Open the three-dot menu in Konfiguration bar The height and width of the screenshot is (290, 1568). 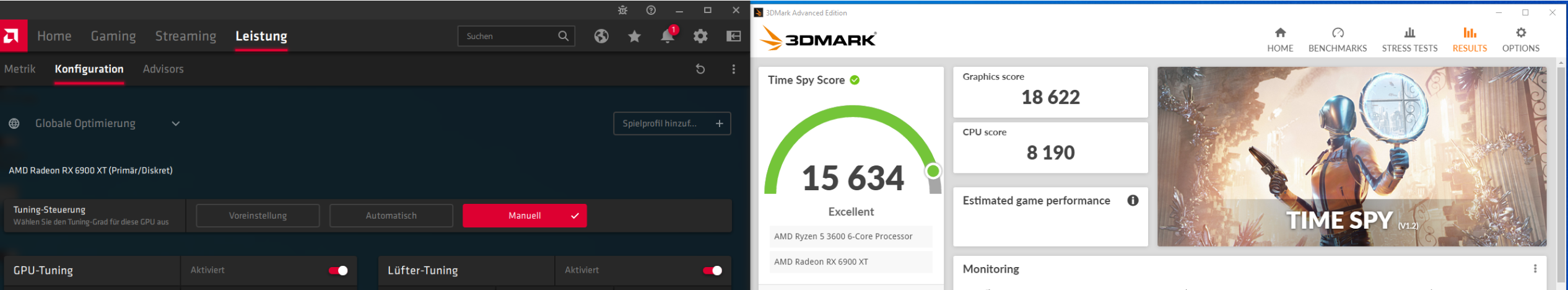click(733, 69)
